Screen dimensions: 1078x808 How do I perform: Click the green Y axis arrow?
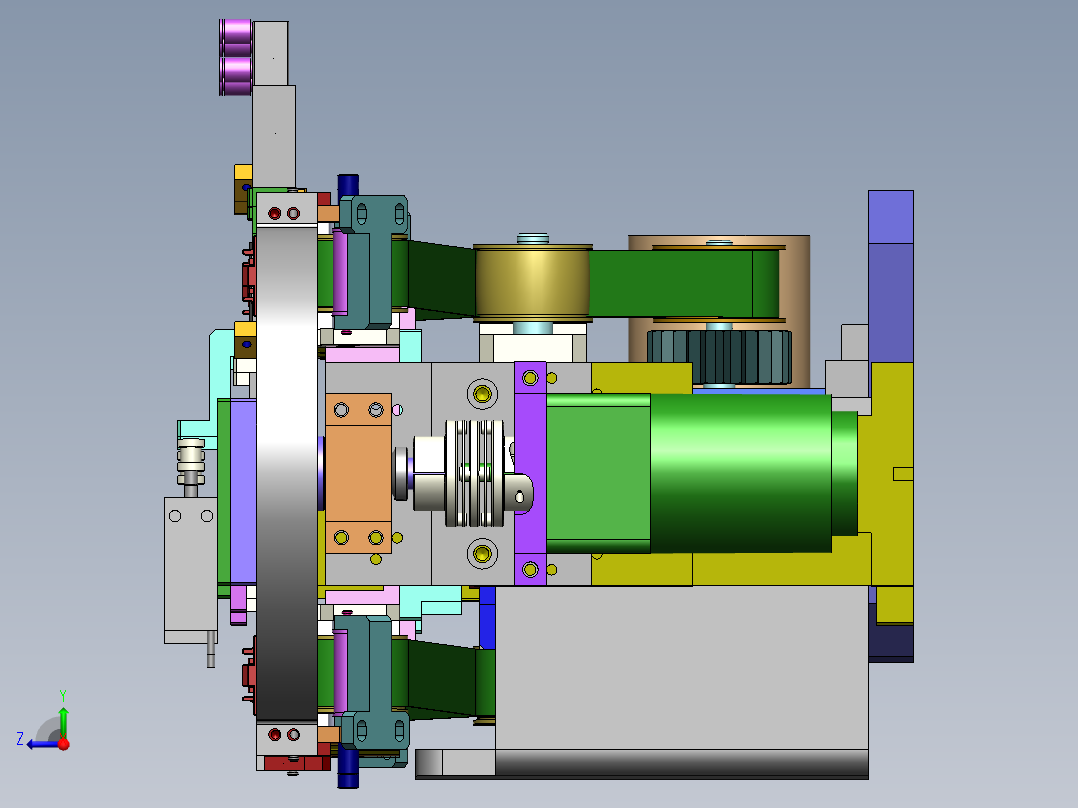point(62,715)
